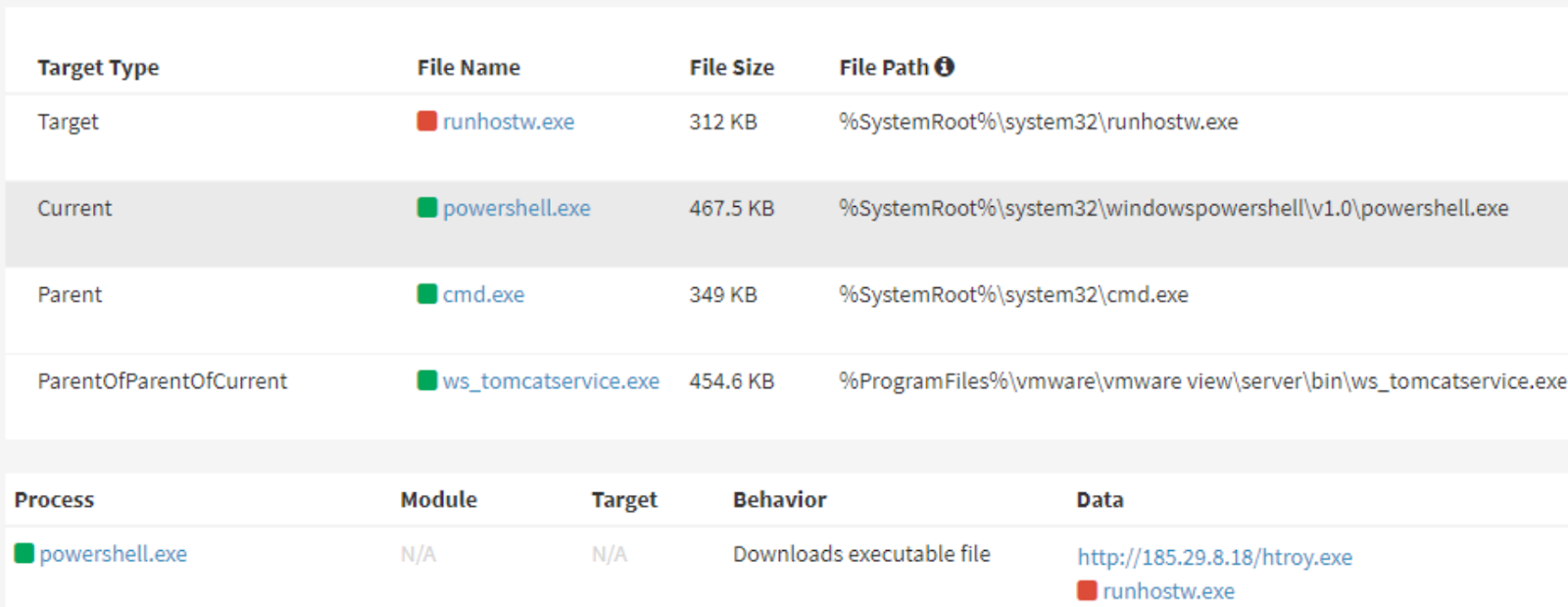Open the http://185.29.8.18/htroy.exe URL link
The height and width of the screenshot is (607, 1568).
tap(1214, 557)
